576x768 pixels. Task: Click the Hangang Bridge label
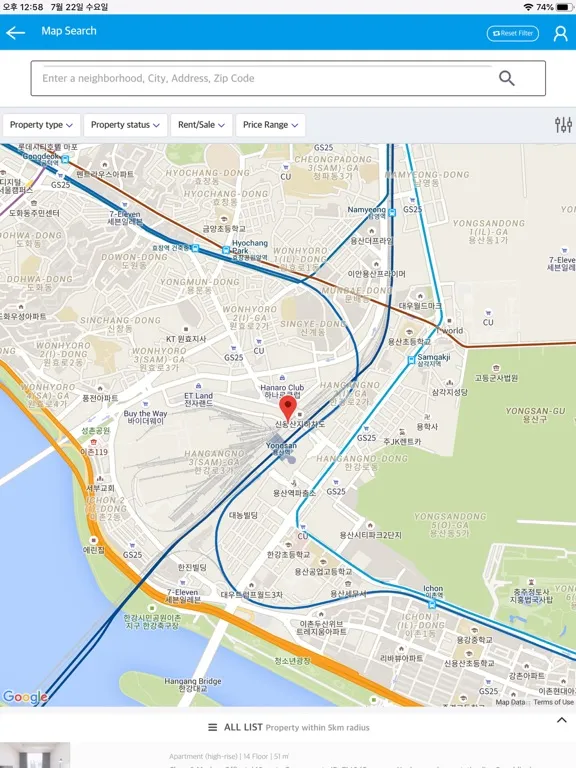coord(192,684)
